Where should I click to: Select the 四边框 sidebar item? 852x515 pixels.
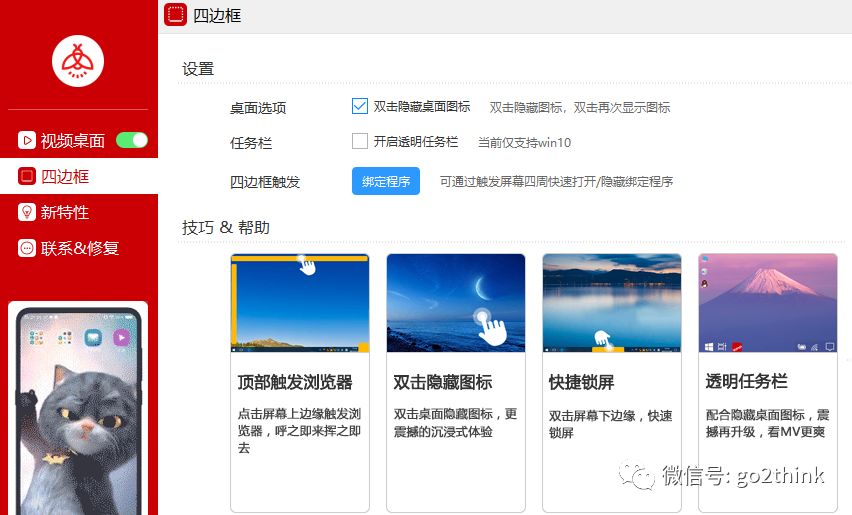coord(79,176)
